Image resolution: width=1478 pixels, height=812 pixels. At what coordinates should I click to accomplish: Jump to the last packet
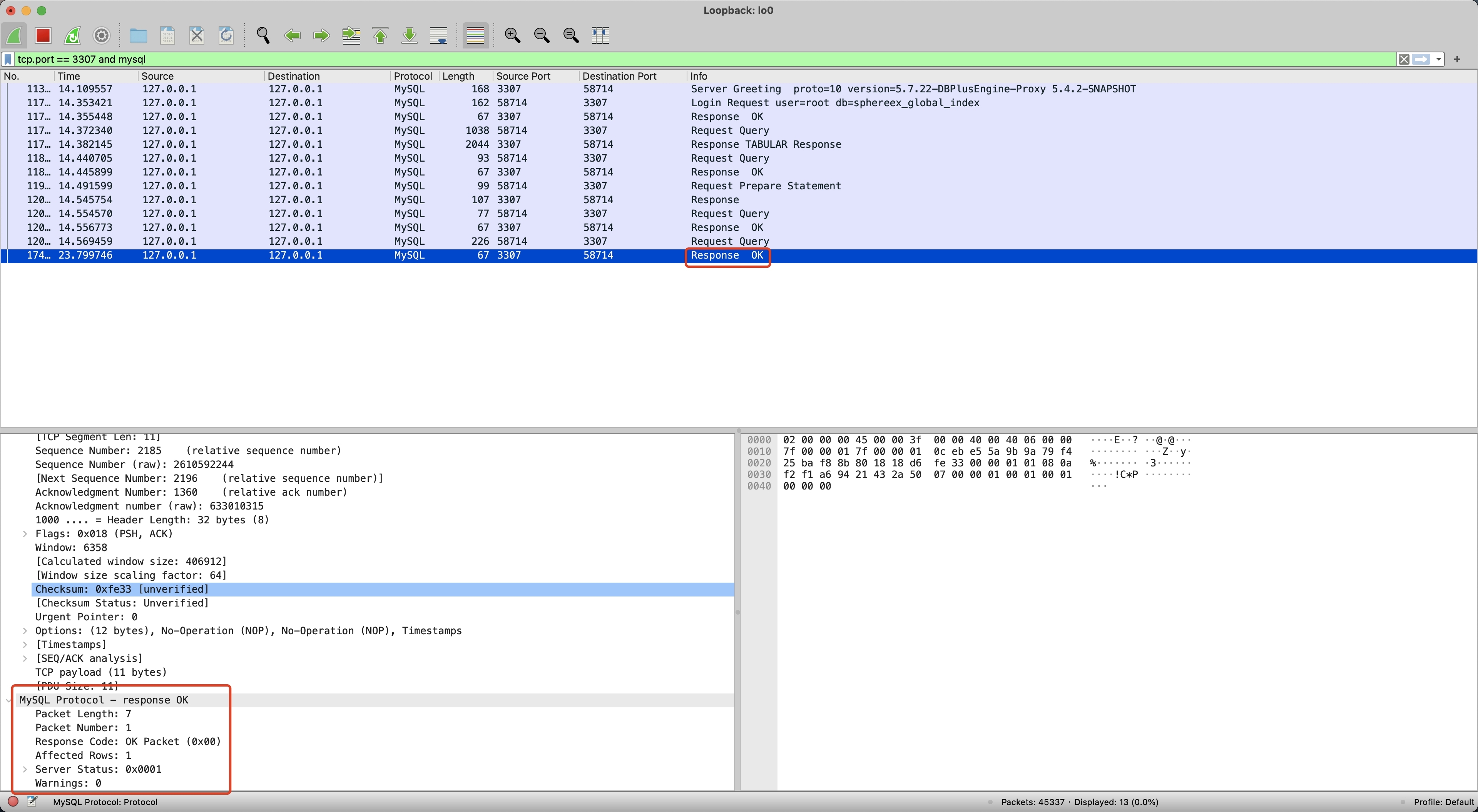point(410,35)
